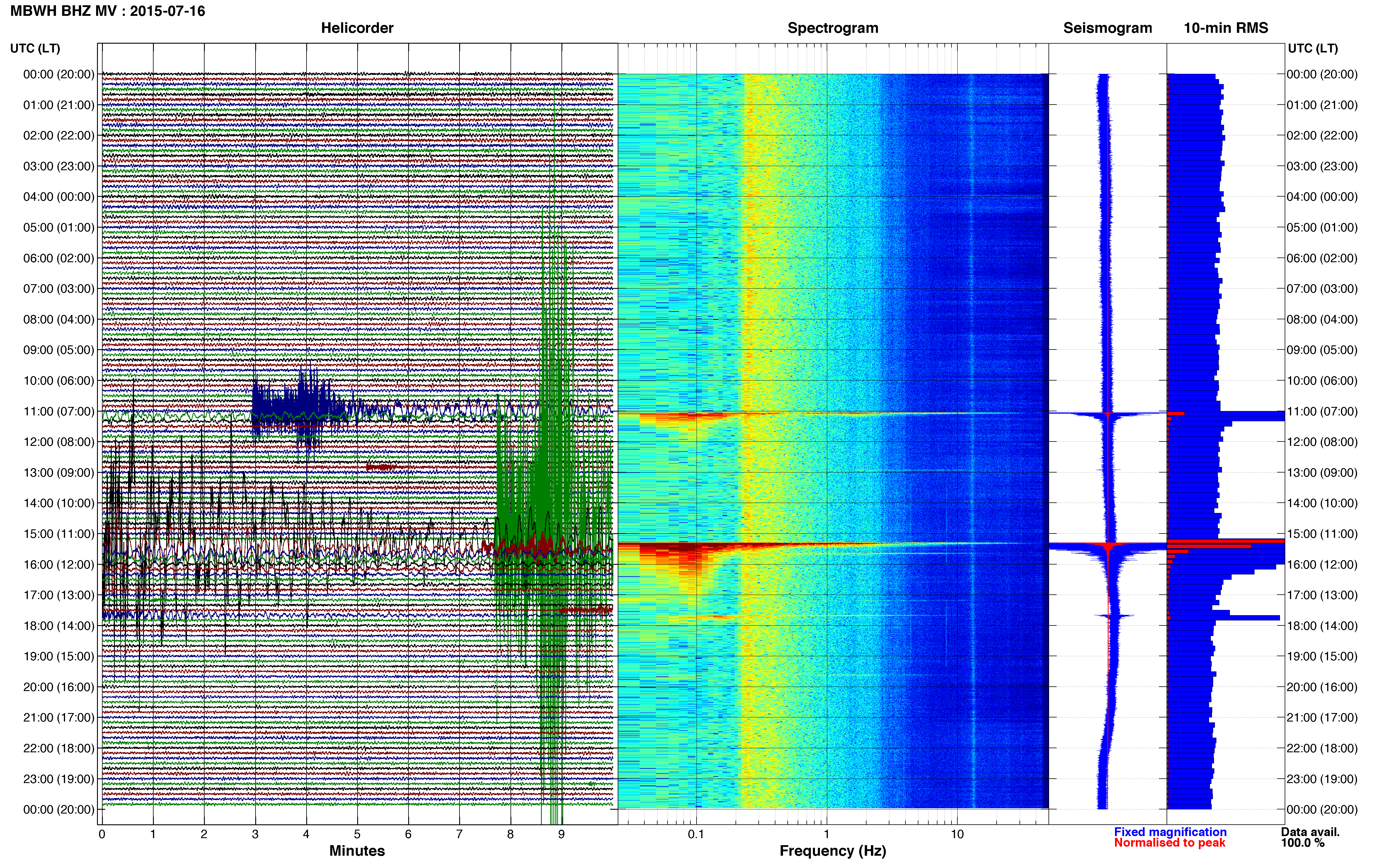Click the left '18:00 (14:00)' time label
Screen dimensions: 1389x868
click(59, 626)
